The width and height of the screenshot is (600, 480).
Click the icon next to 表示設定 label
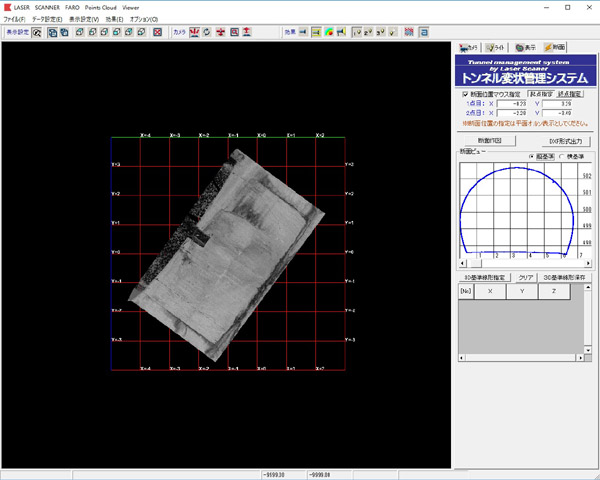pyautogui.click(x=37, y=32)
